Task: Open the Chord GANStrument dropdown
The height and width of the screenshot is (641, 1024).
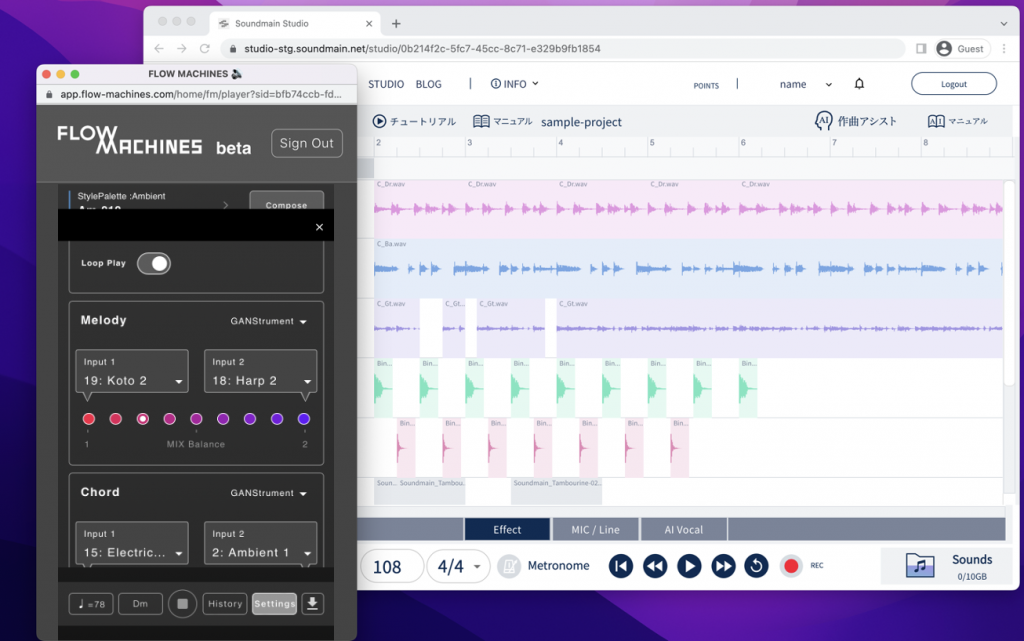Action: point(268,493)
